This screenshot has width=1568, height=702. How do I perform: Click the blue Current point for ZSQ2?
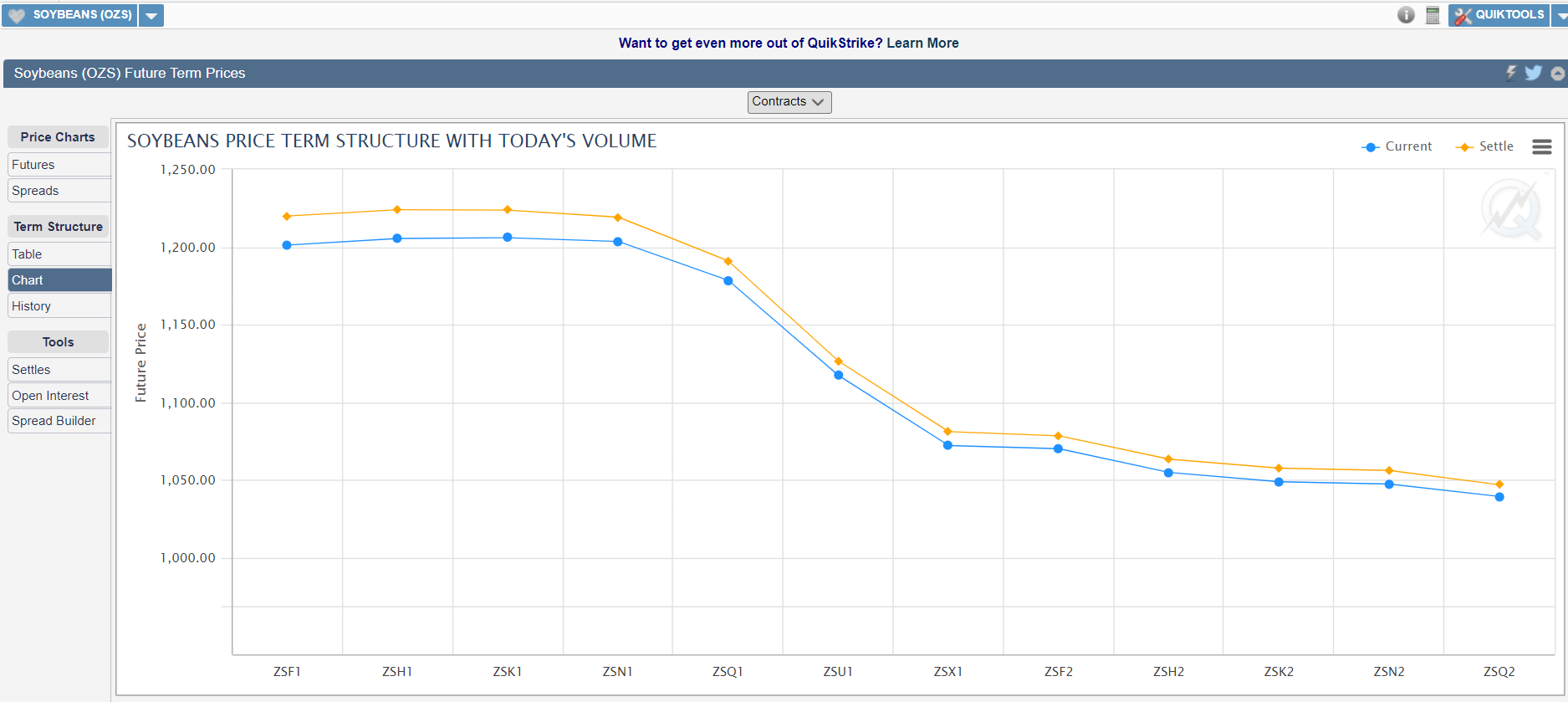point(1499,497)
